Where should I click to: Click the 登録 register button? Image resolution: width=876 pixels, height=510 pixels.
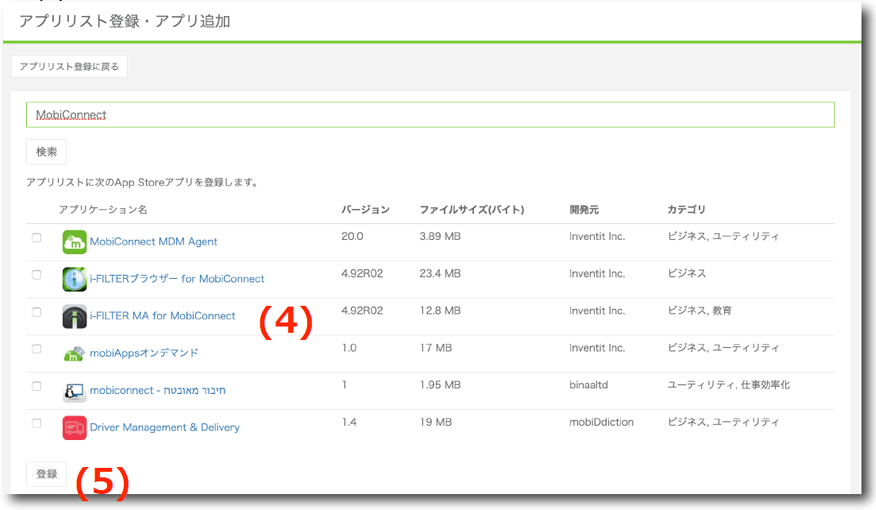(46, 474)
